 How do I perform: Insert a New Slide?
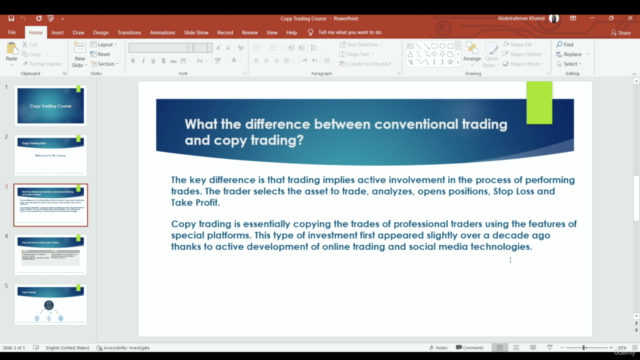pos(80,54)
